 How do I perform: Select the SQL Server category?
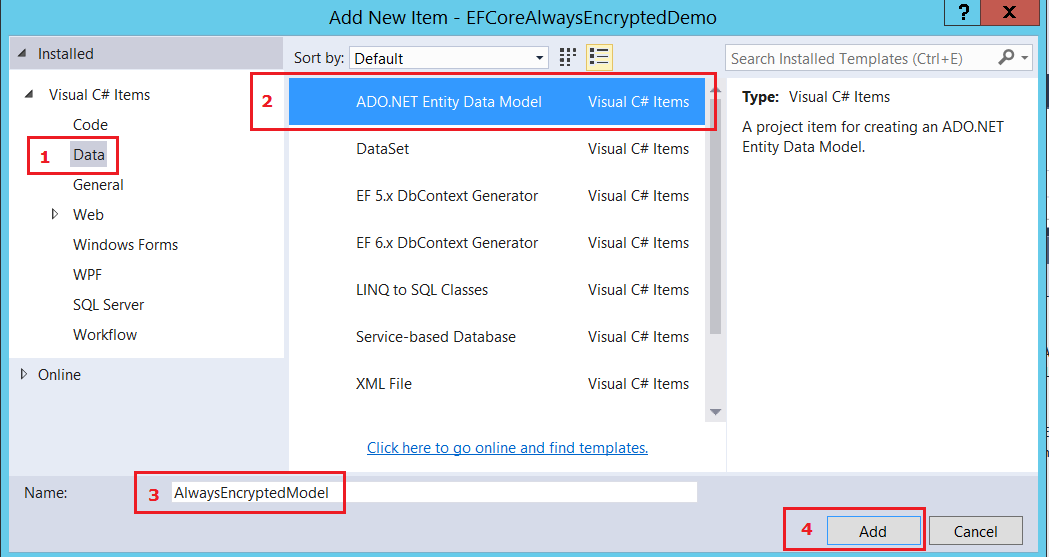[108, 305]
